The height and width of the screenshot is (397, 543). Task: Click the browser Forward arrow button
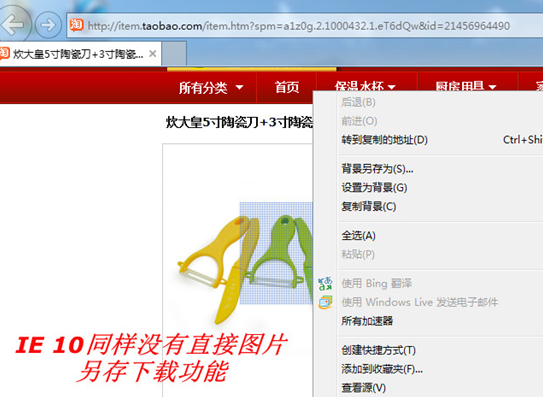coord(48,25)
